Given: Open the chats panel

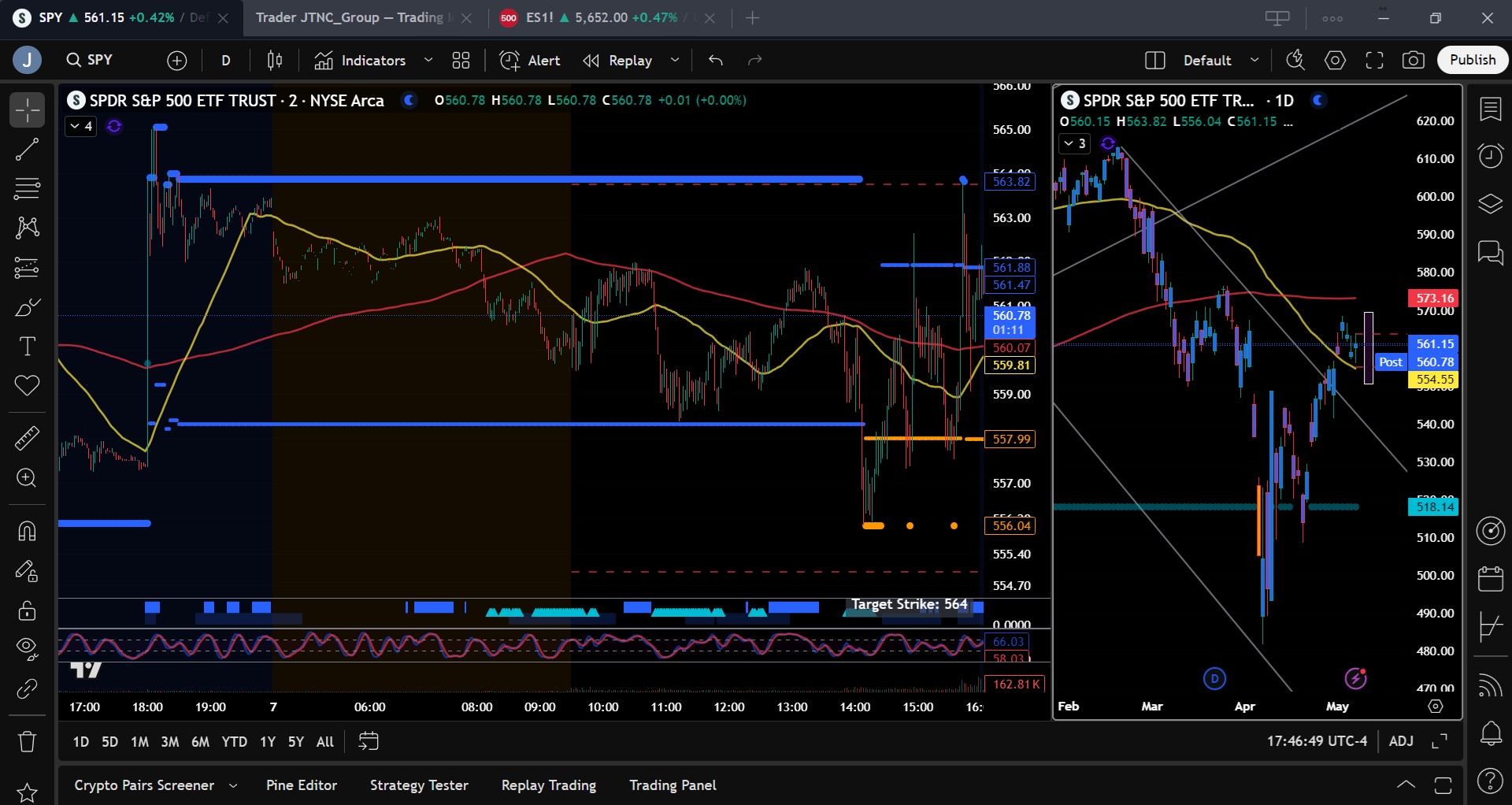Looking at the screenshot, I should tap(1490, 253).
